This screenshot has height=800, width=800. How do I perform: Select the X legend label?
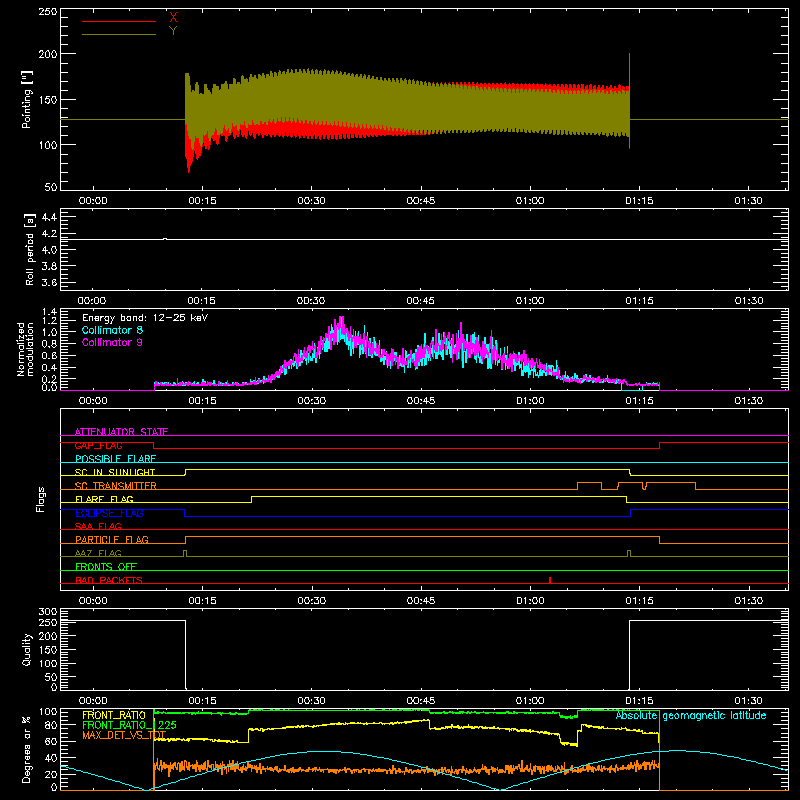173,18
